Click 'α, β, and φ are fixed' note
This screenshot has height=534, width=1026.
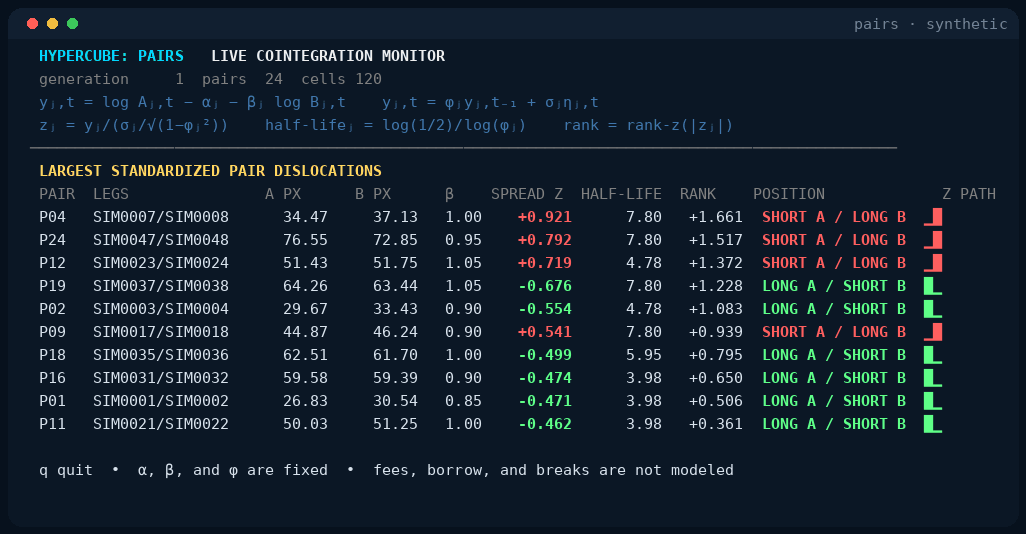point(233,471)
